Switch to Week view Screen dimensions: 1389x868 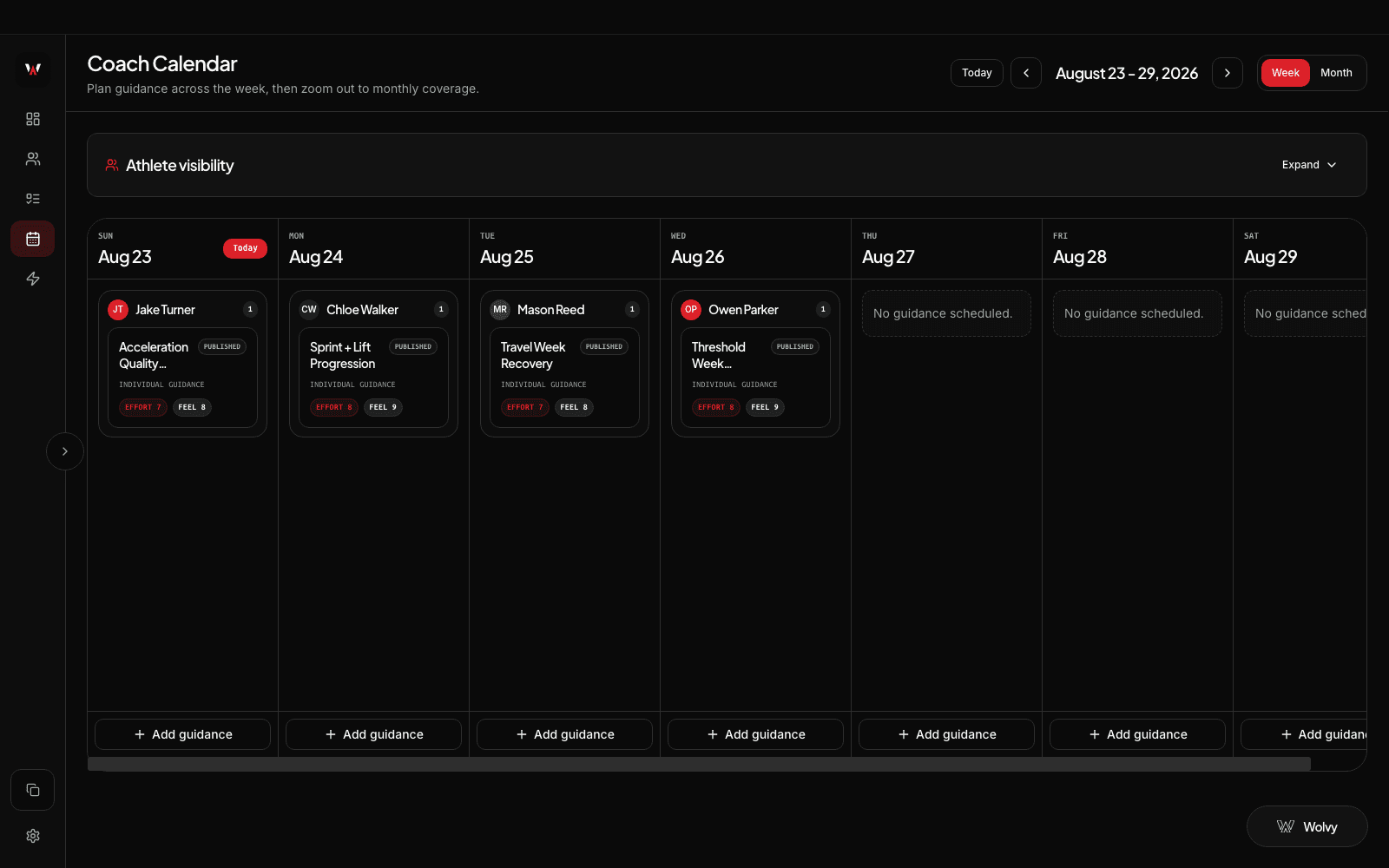pyautogui.click(x=1286, y=73)
